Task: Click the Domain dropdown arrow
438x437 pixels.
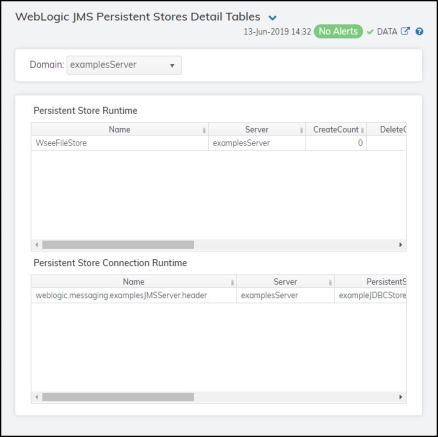Action: click(172, 65)
